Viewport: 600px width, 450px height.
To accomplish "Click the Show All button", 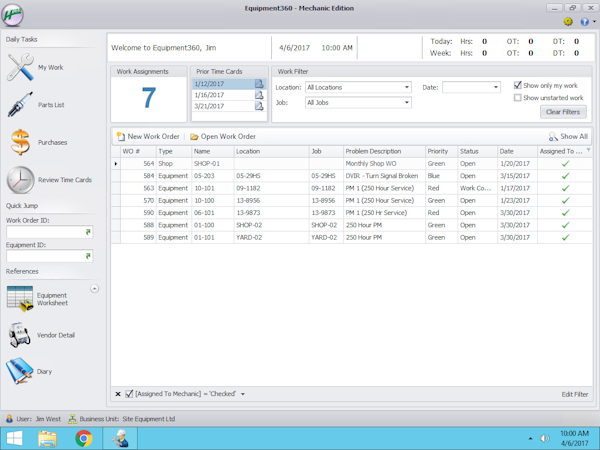I will pos(568,137).
